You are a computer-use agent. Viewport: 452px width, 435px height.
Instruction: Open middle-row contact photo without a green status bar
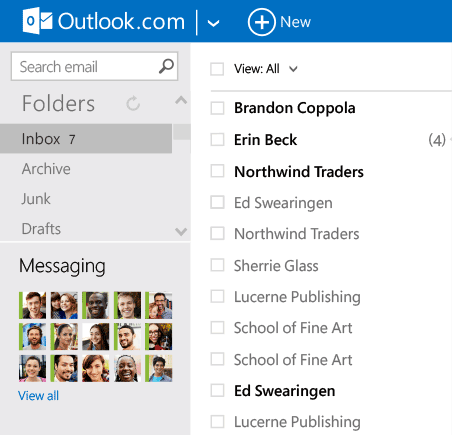[x=96, y=337]
